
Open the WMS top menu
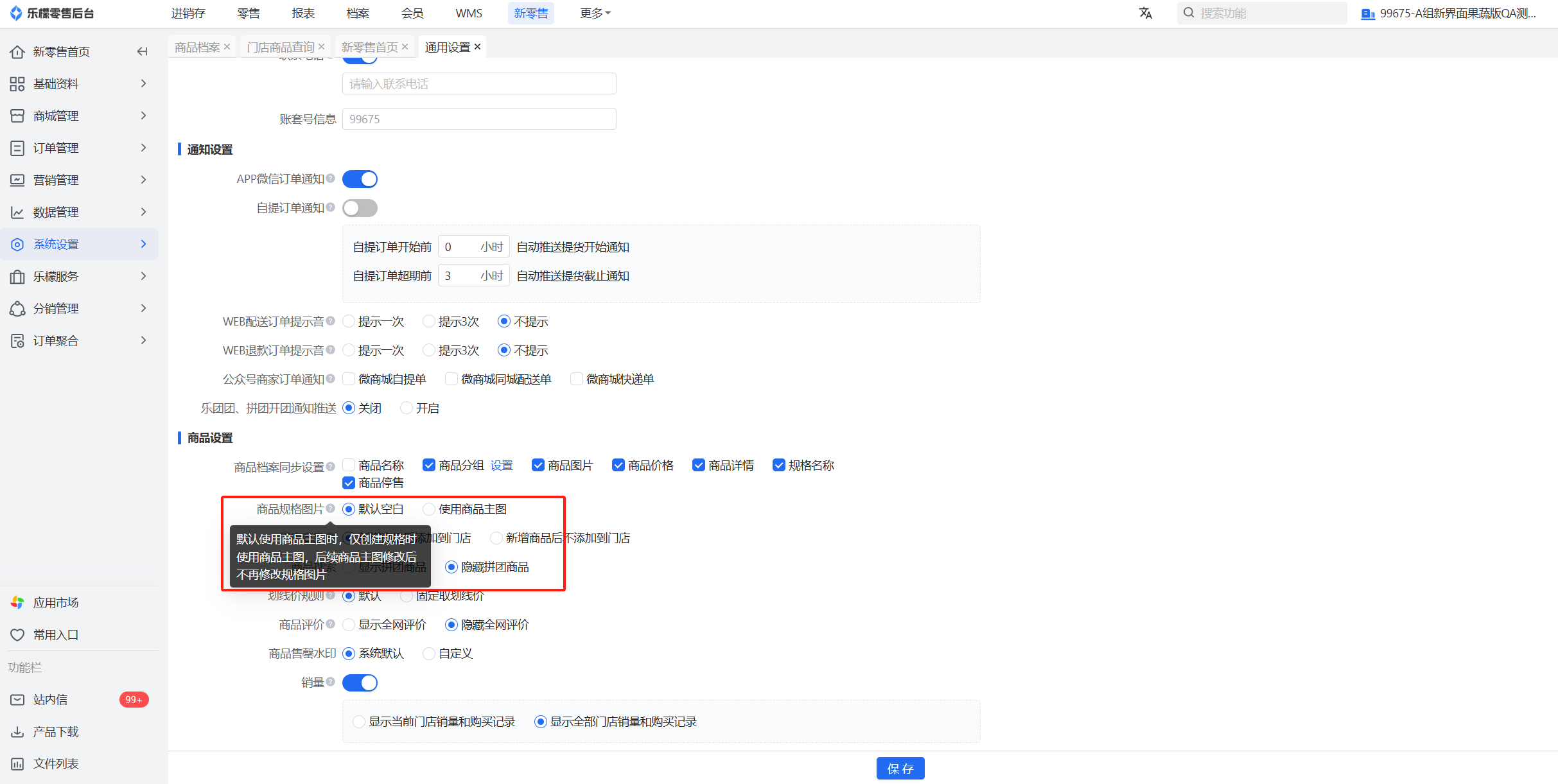[469, 13]
